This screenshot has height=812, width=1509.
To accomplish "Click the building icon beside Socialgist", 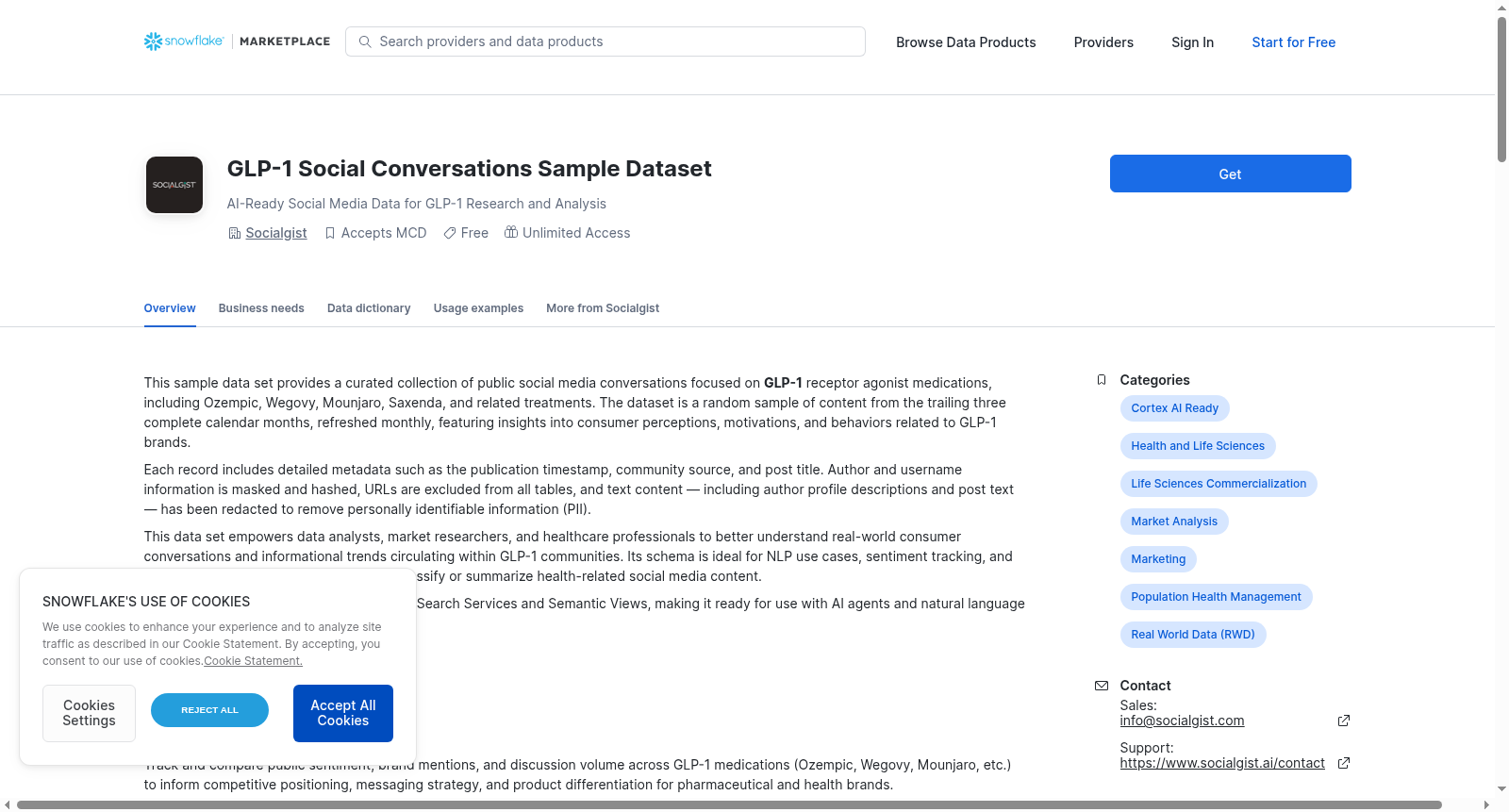I will [235, 233].
